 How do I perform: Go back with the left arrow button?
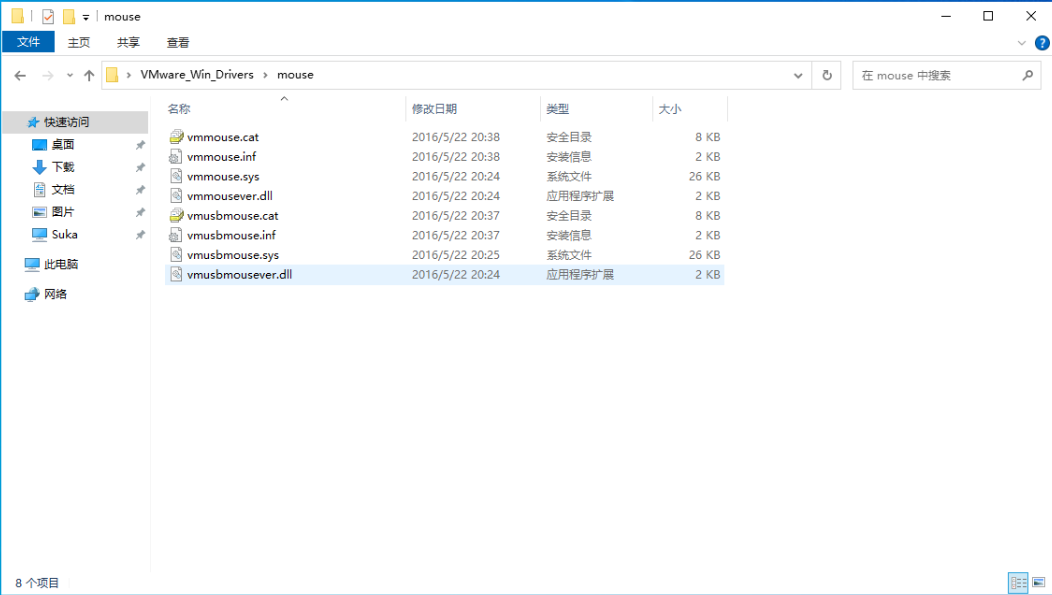20,75
